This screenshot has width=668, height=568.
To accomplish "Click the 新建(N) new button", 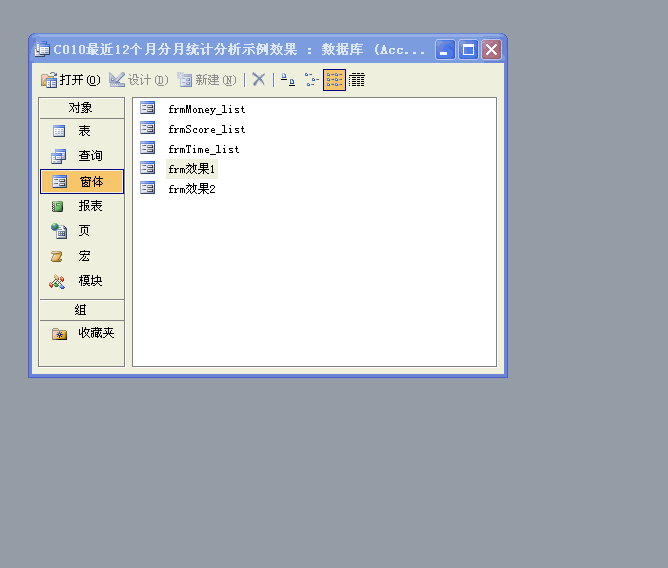I will [x=207, y=80].
